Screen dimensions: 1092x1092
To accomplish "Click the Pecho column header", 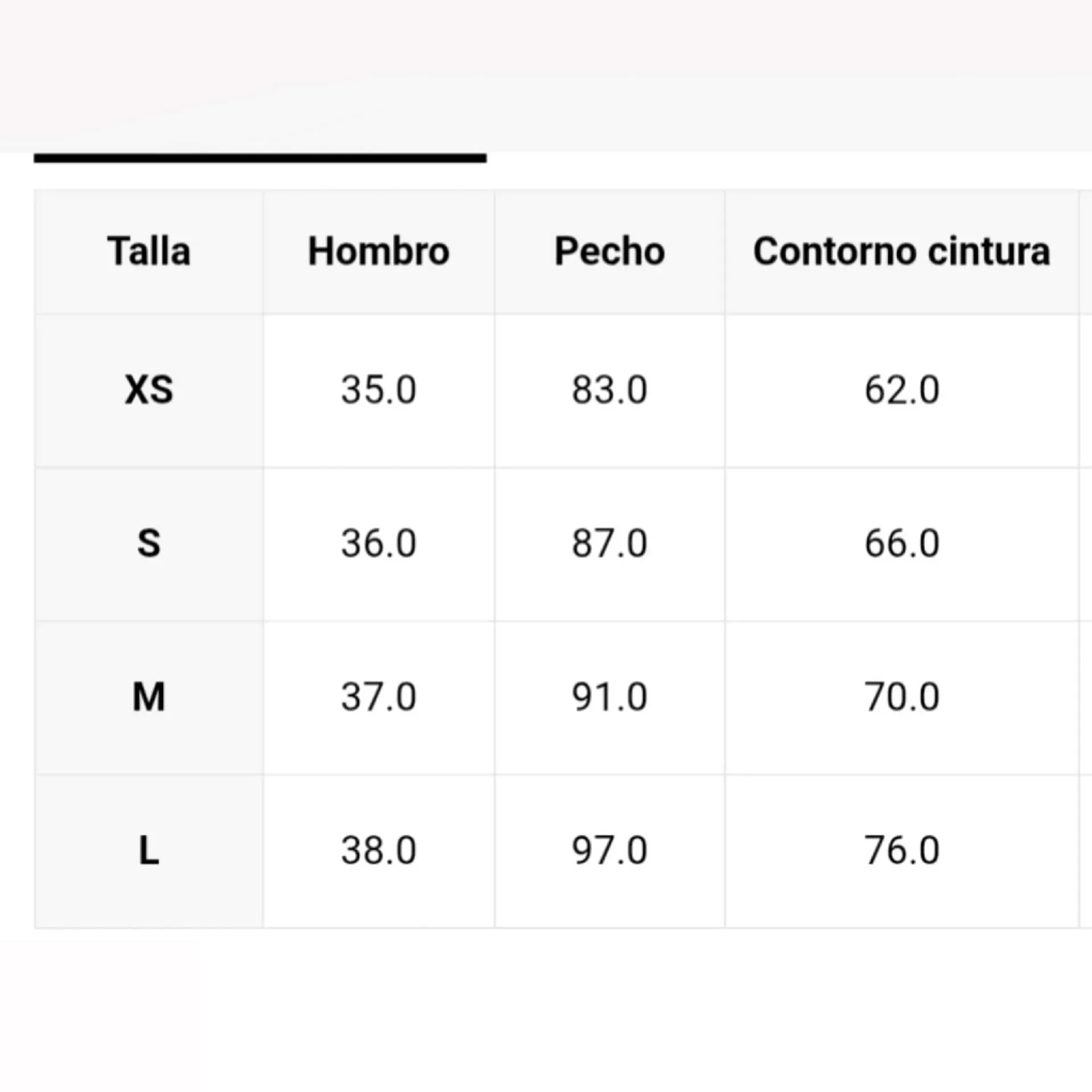I will pos(609,252).
